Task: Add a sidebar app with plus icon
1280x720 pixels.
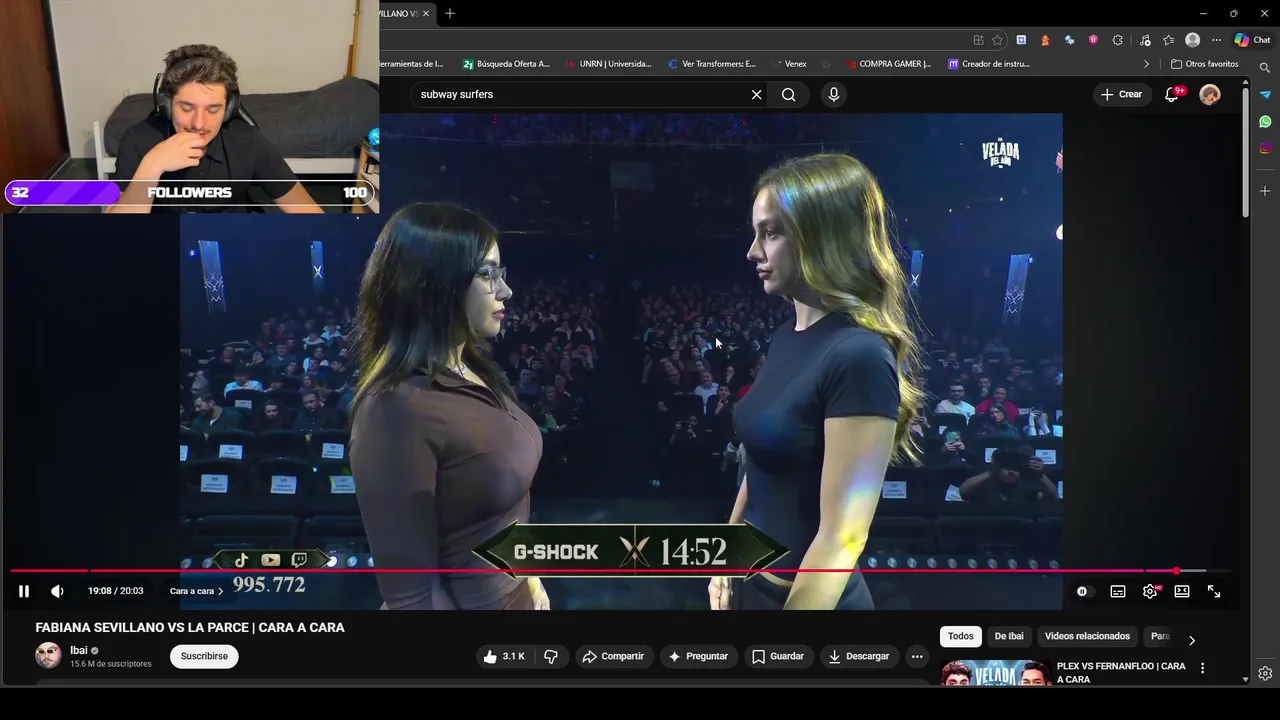Action: 1265,190
